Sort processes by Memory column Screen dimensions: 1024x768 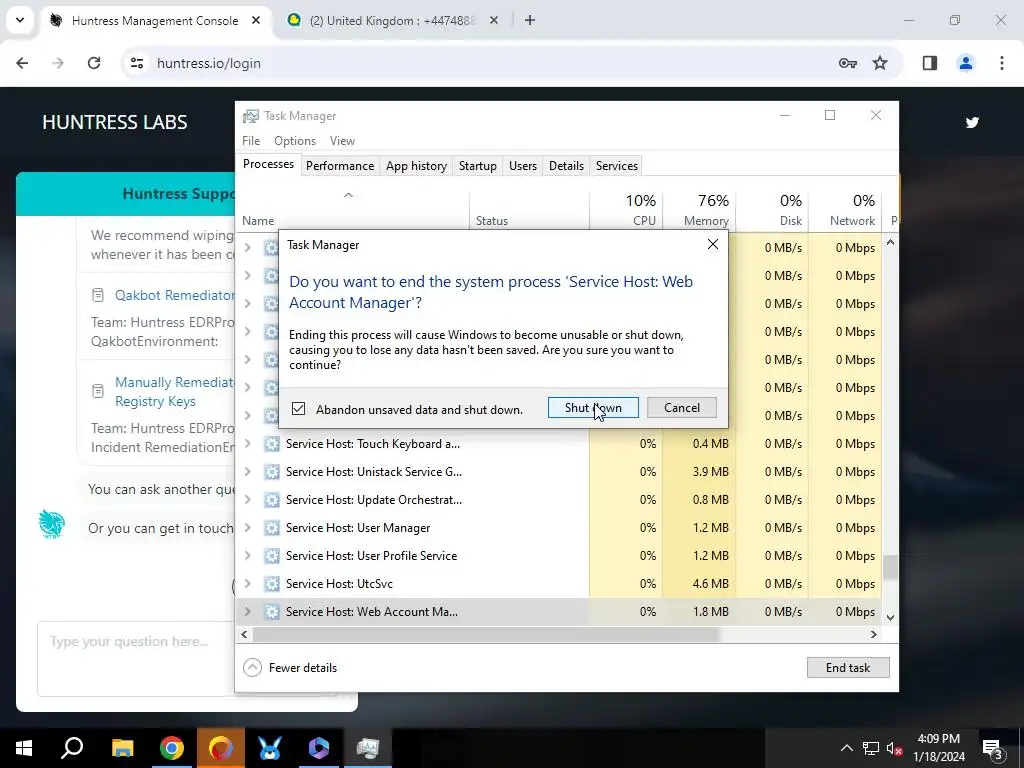(699, 210)
